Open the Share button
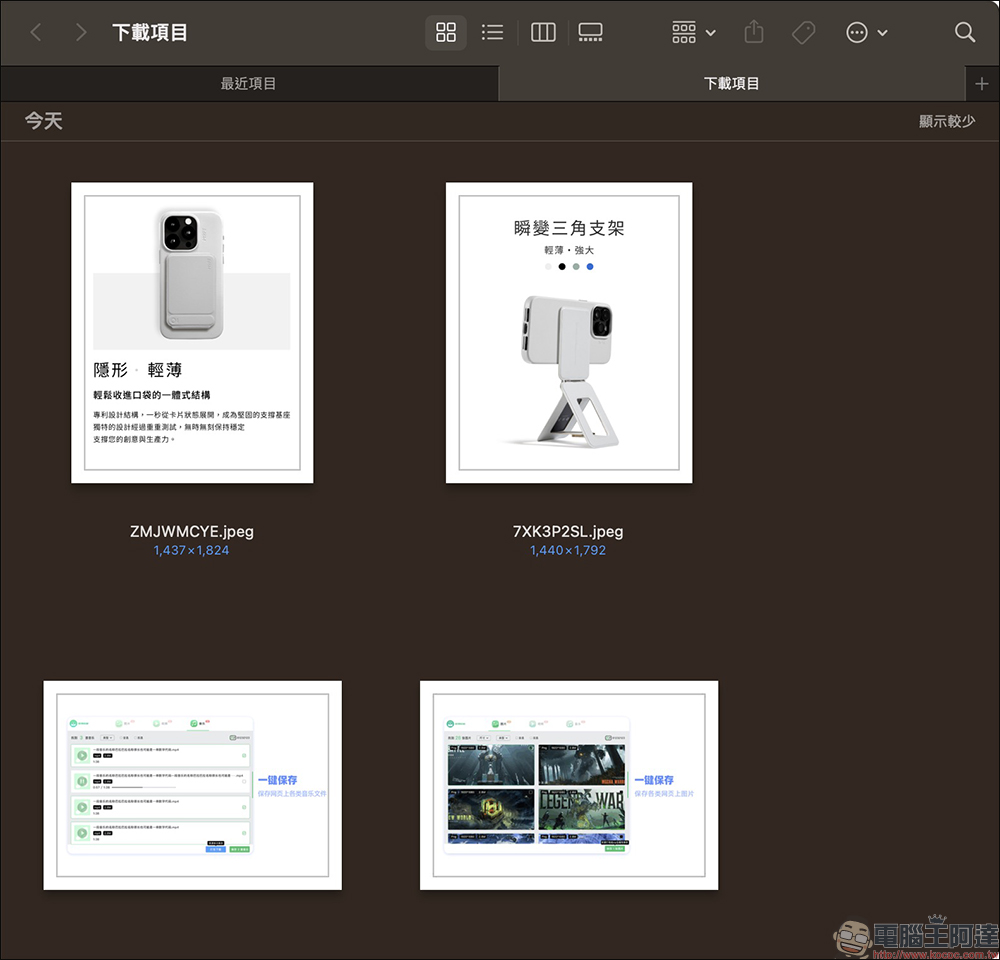The height and width of the screenshot is (960, 1000). point(754,32)
